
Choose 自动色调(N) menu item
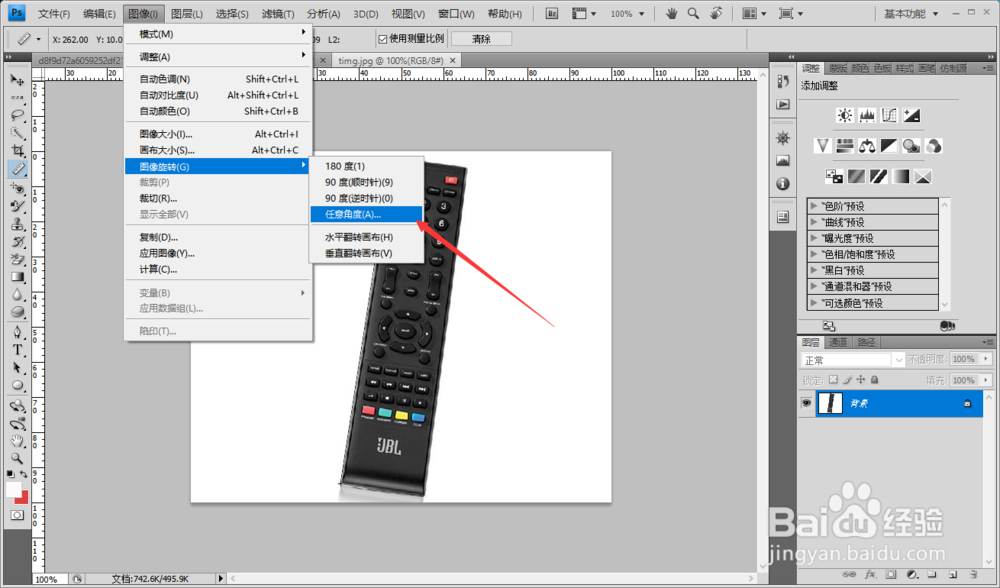(x=219, y=79)
